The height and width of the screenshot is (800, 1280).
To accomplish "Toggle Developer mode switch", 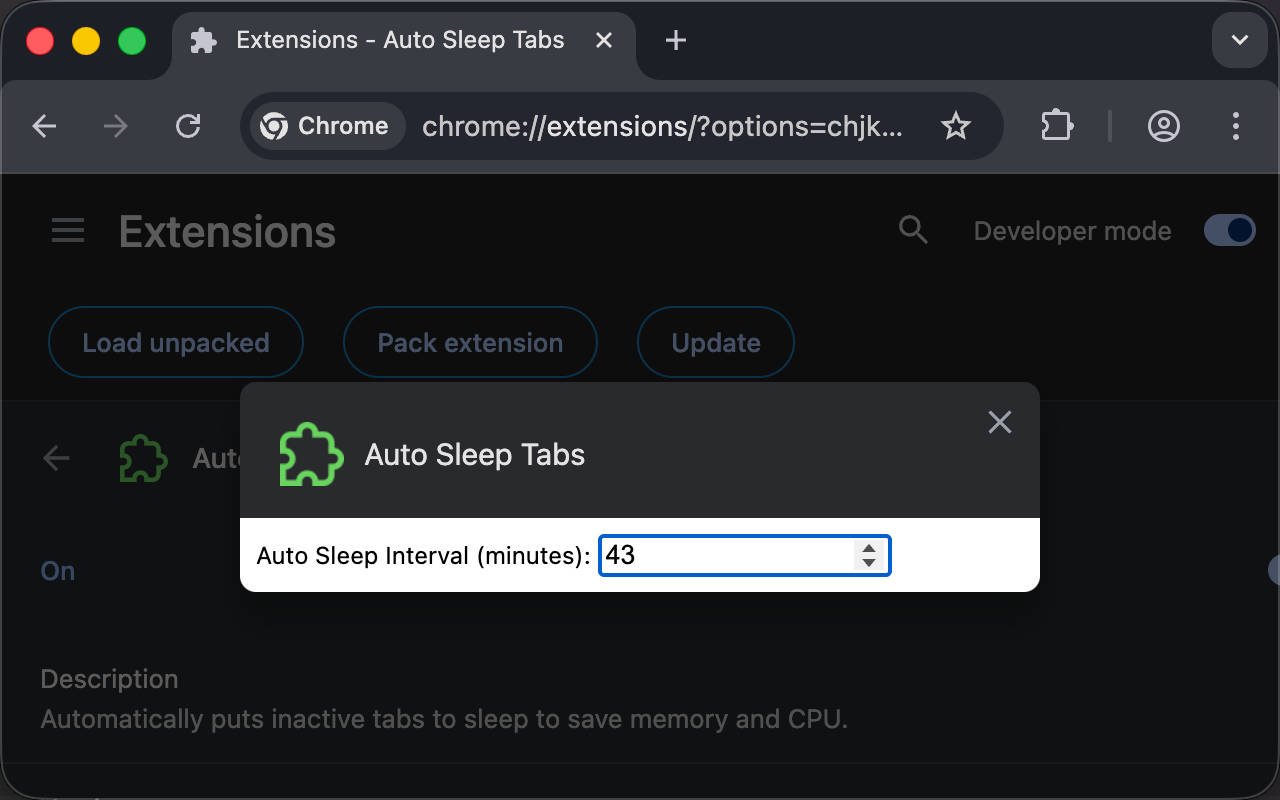I will [x=1229, y=231].
